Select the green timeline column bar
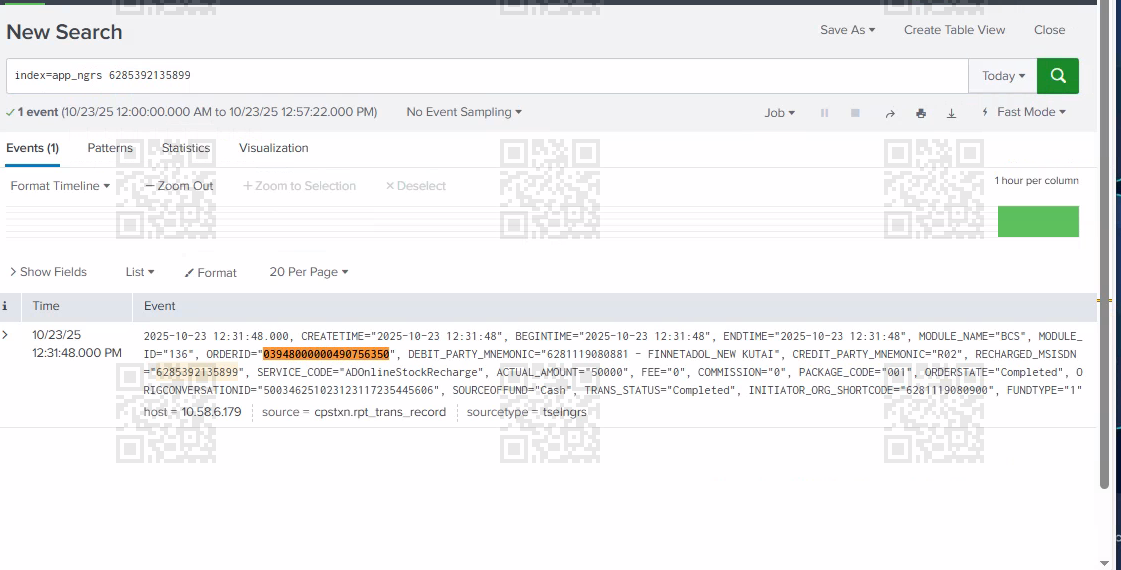The width and height of the screenshot is (1121, 570). [1038, 222]
